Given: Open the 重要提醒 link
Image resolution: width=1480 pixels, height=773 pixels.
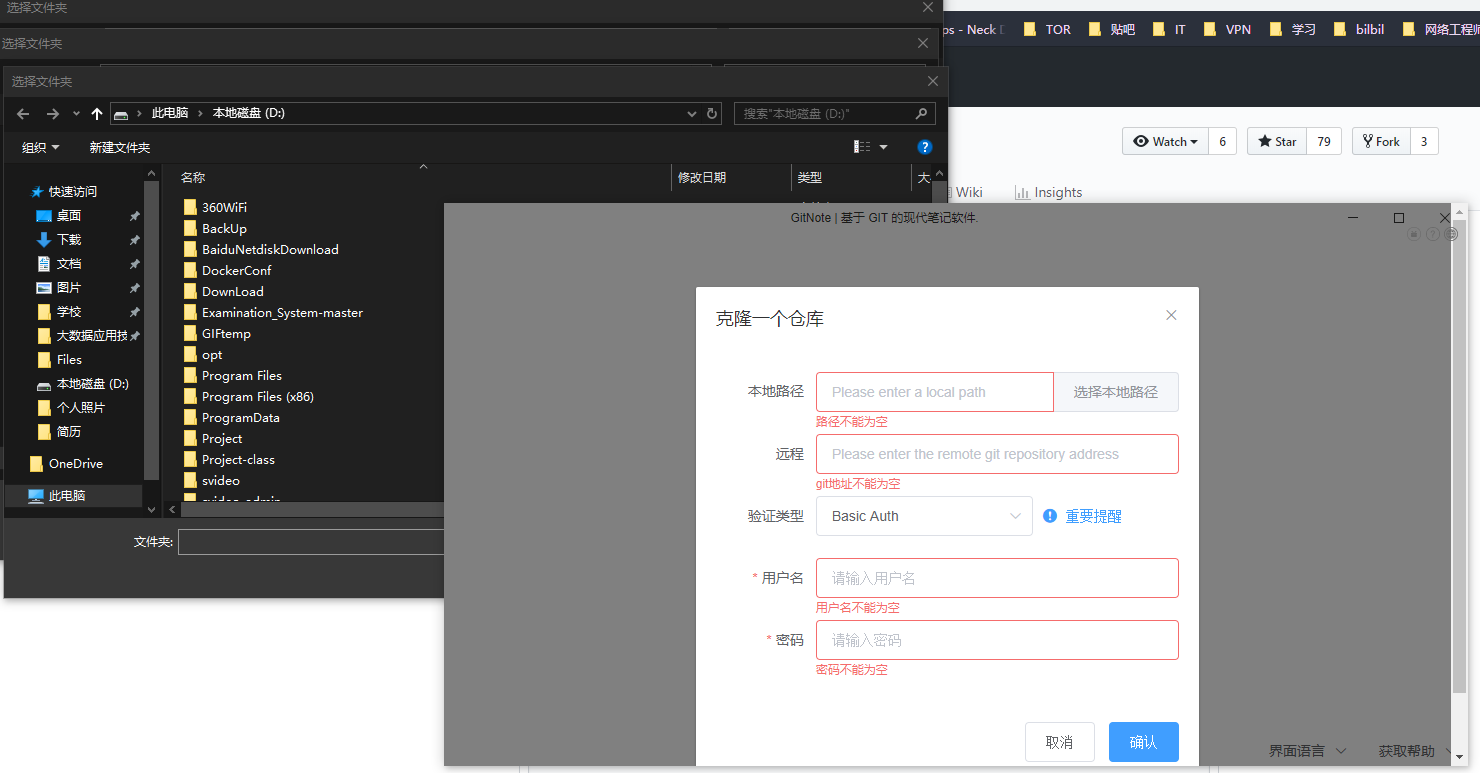Looking at the screenshot, I should point(1093,516).
